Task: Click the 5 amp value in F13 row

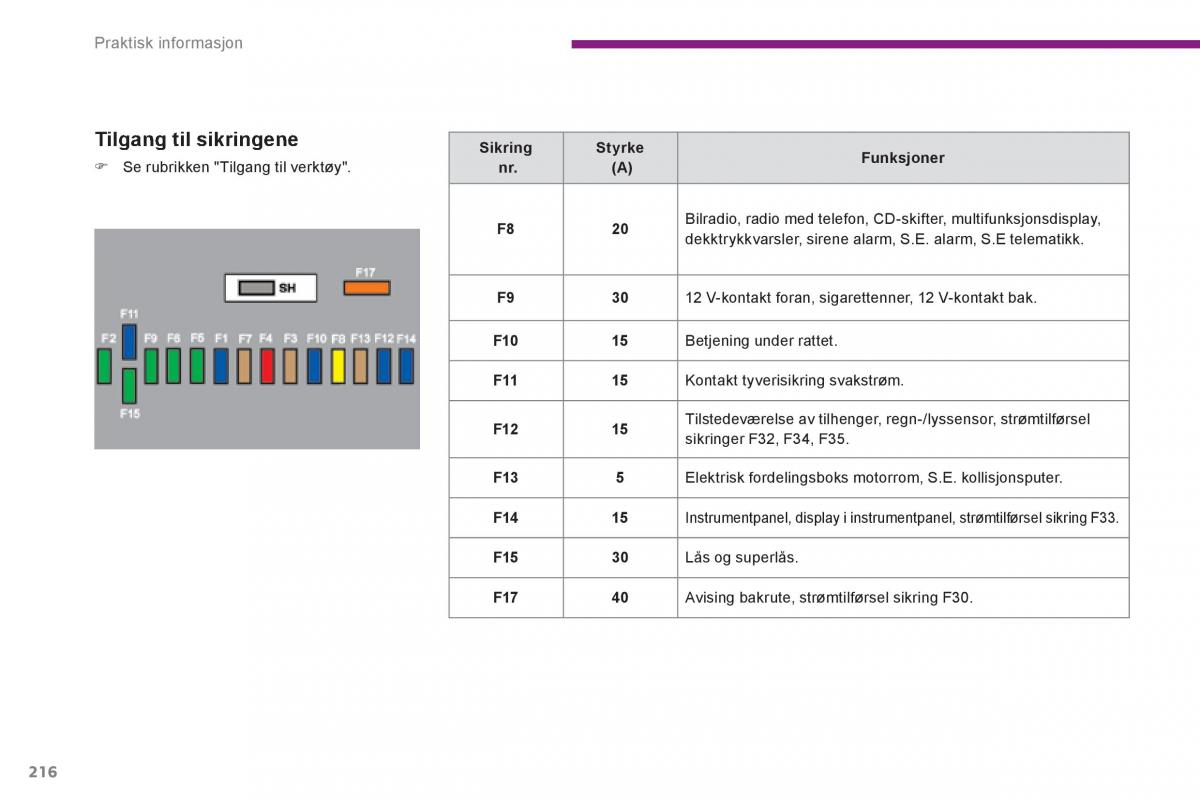Action: [x=620, y=478]
